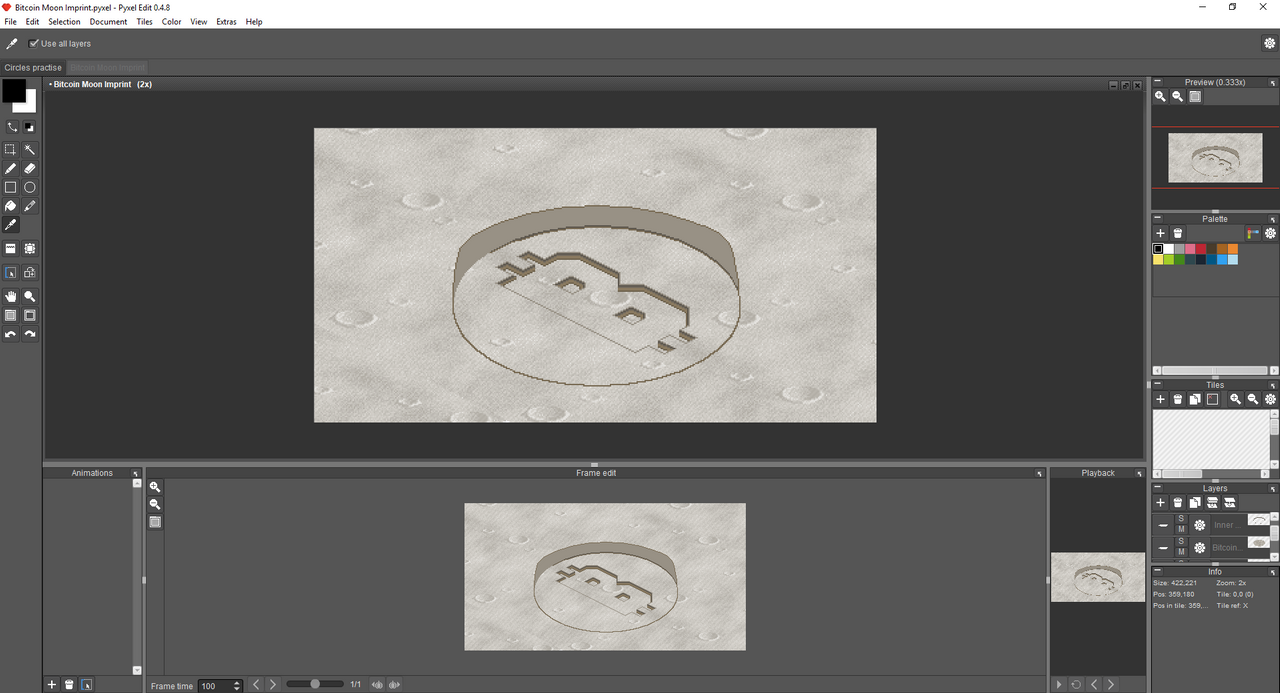Image resolution: width=1280 pixels, height=693 pixels.
Task: Select the ellipse shape tool
Action: click(x=30, y=187)
